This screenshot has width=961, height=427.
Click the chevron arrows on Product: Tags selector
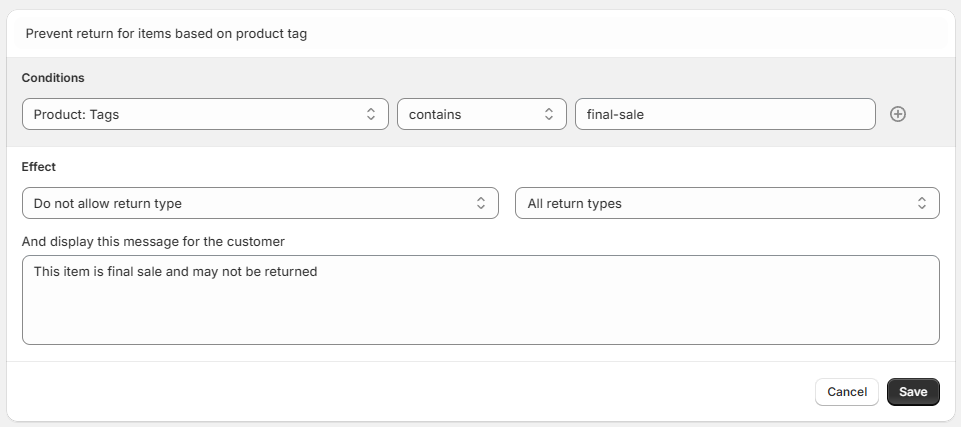[x=371, y=114]
